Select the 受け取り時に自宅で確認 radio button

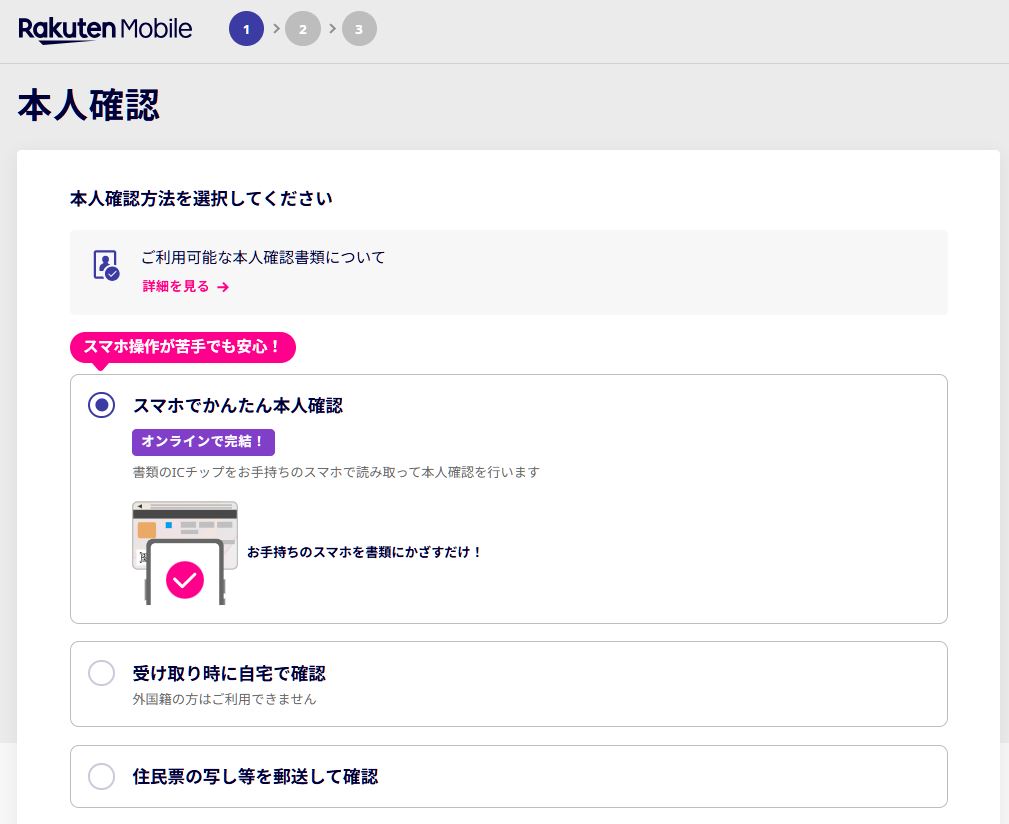point(101,673)
